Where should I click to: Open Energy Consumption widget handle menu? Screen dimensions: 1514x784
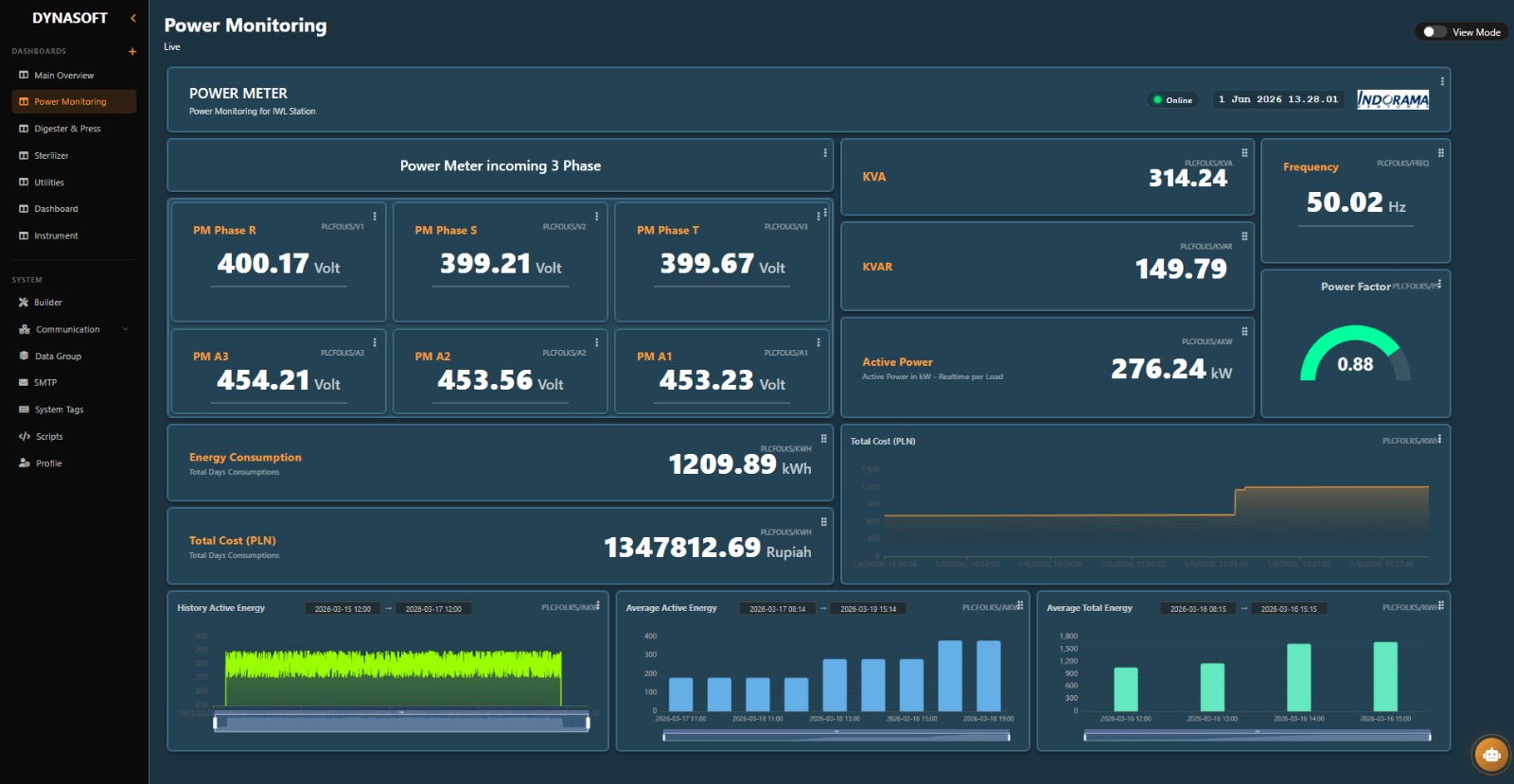point(824,439)
